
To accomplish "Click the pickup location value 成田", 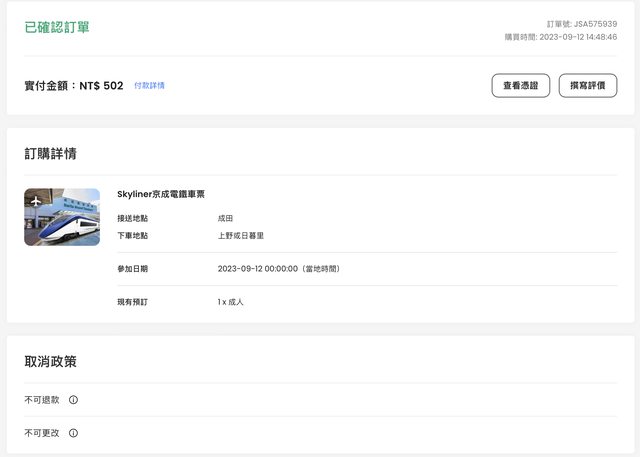I will (x=226, y=217).
